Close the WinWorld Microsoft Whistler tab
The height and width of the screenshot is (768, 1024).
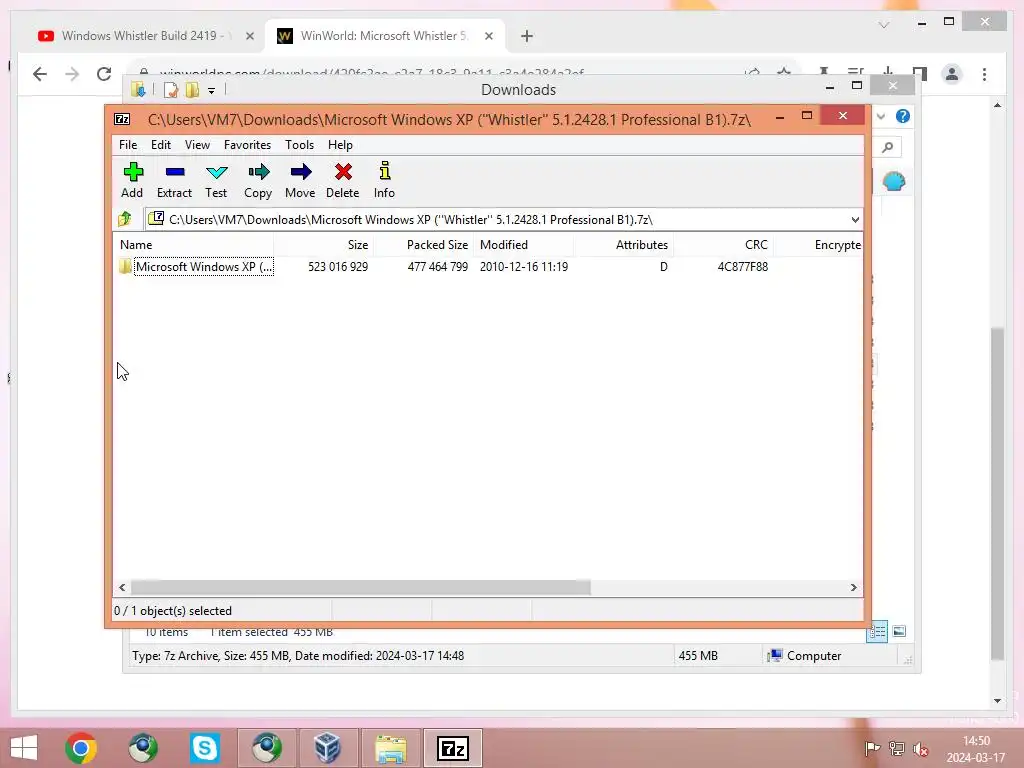pyautogui.click(x=488, y=36)
